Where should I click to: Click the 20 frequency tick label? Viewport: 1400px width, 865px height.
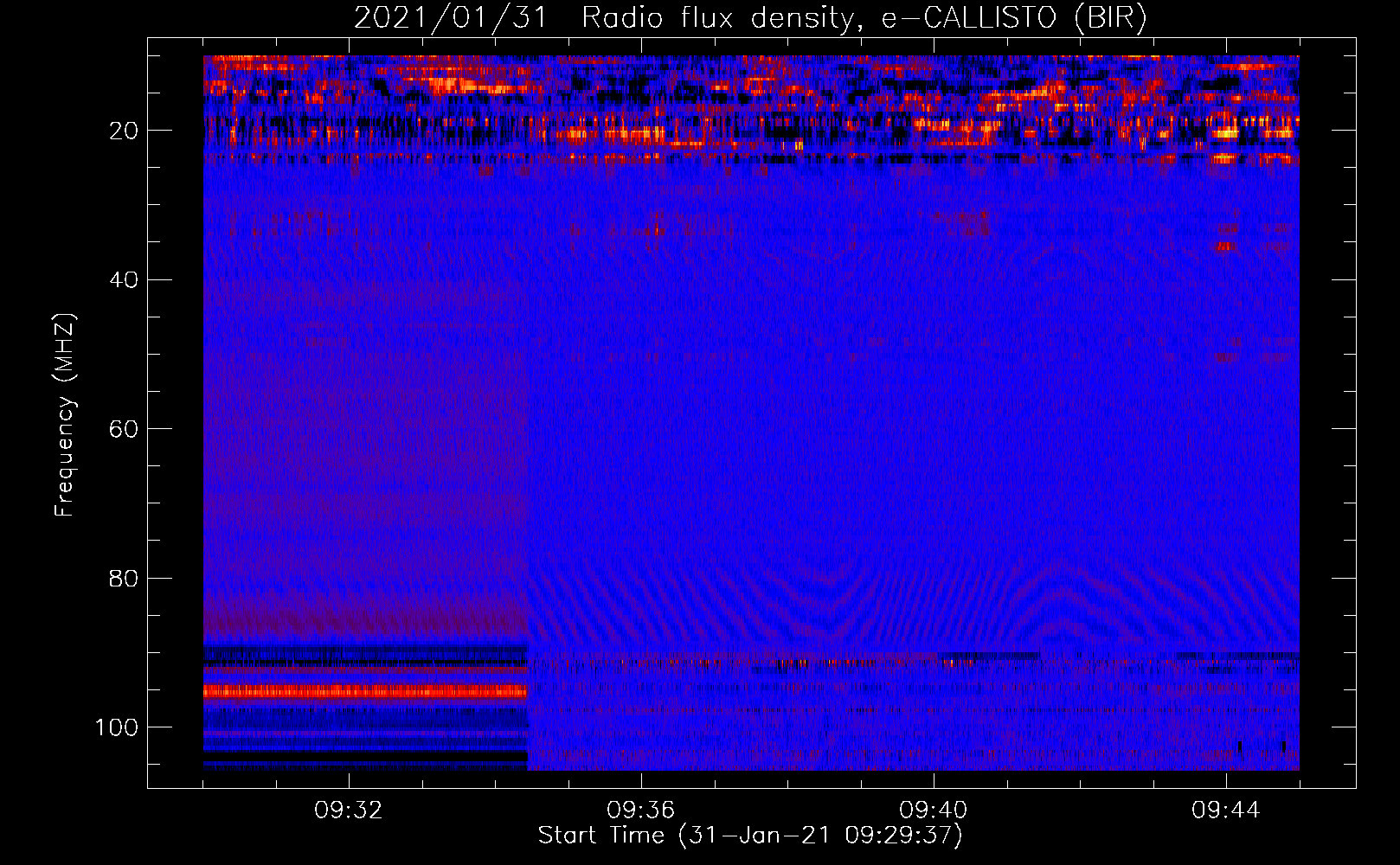[x=124, y=131]
